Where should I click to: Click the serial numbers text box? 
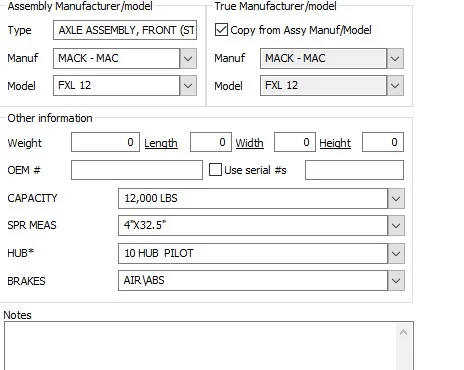pyautogui.click(x=354, y=170)
